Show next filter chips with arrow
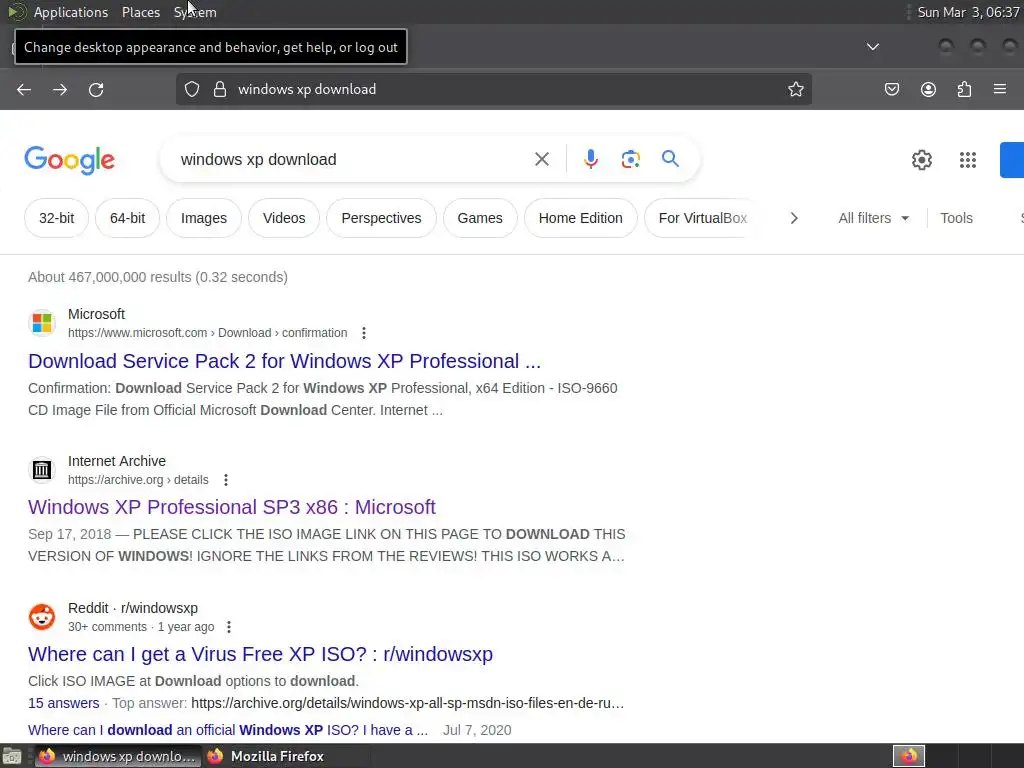This screenshot has width=1024, height=768. (x=794, y=218)
